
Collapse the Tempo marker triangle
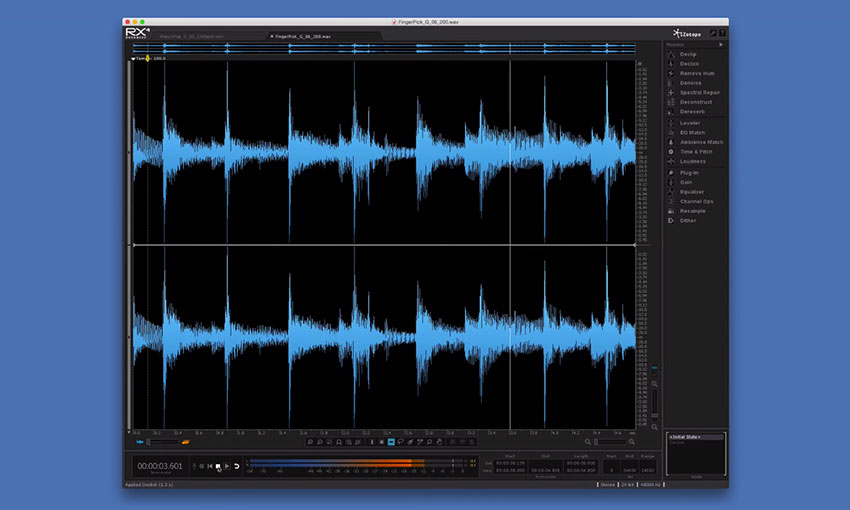(133, 59)
